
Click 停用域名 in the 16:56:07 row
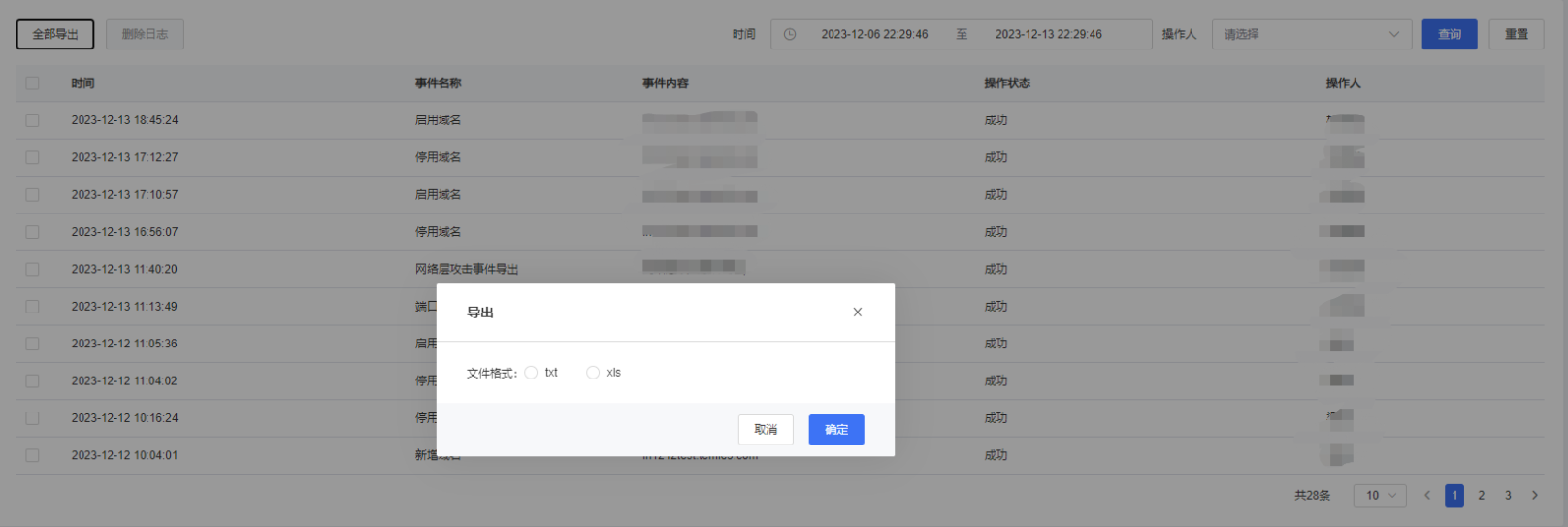[439, 232]
